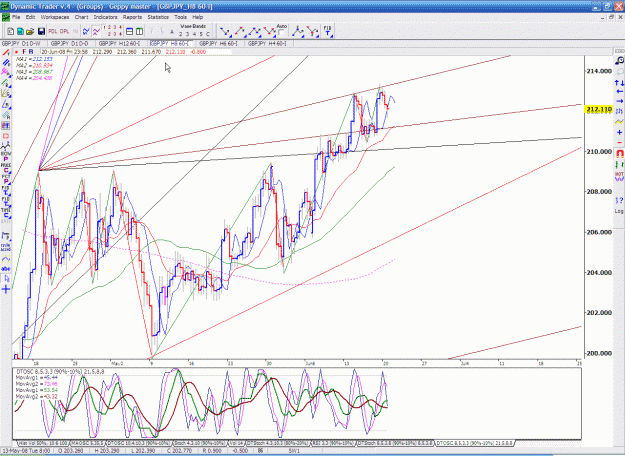Select the RSI indicator tab at bottom
Screen dimensions: 625x456
click(x=333, y=443)
